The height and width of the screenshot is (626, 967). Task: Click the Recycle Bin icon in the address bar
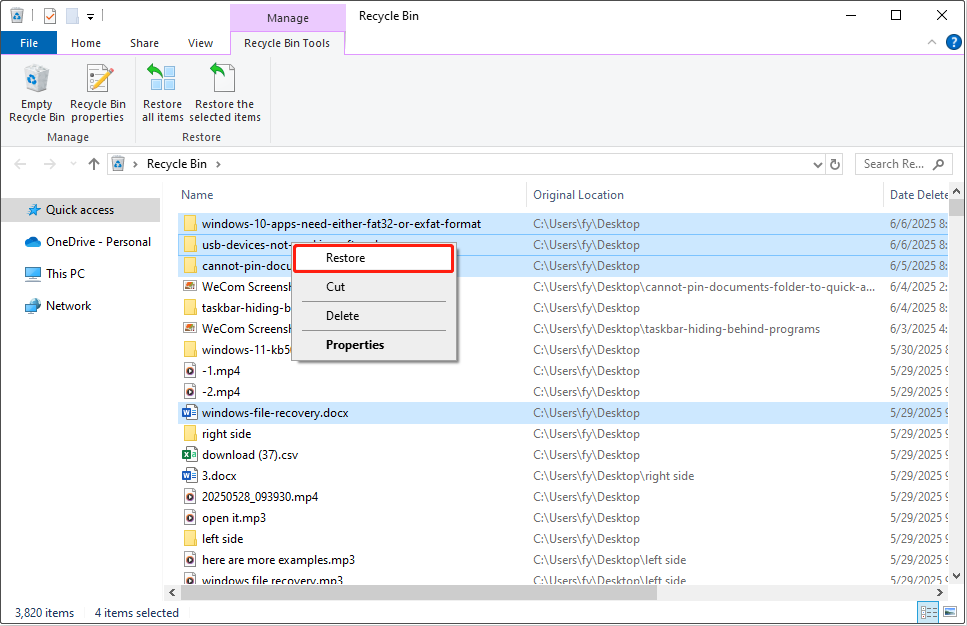pyautogui.click(x=119, y=163)
